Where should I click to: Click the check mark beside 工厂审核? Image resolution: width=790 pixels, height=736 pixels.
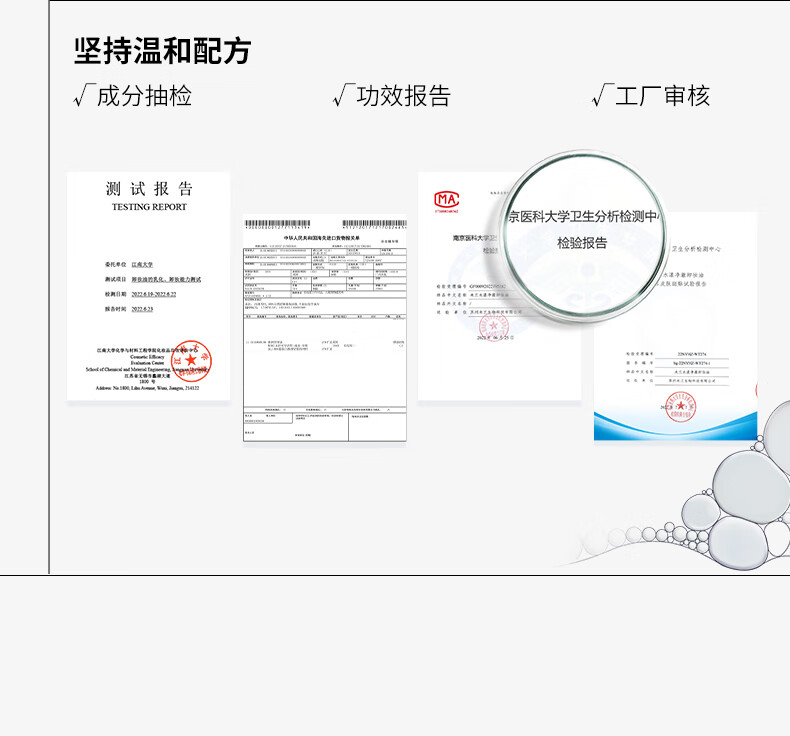[603, 96]
